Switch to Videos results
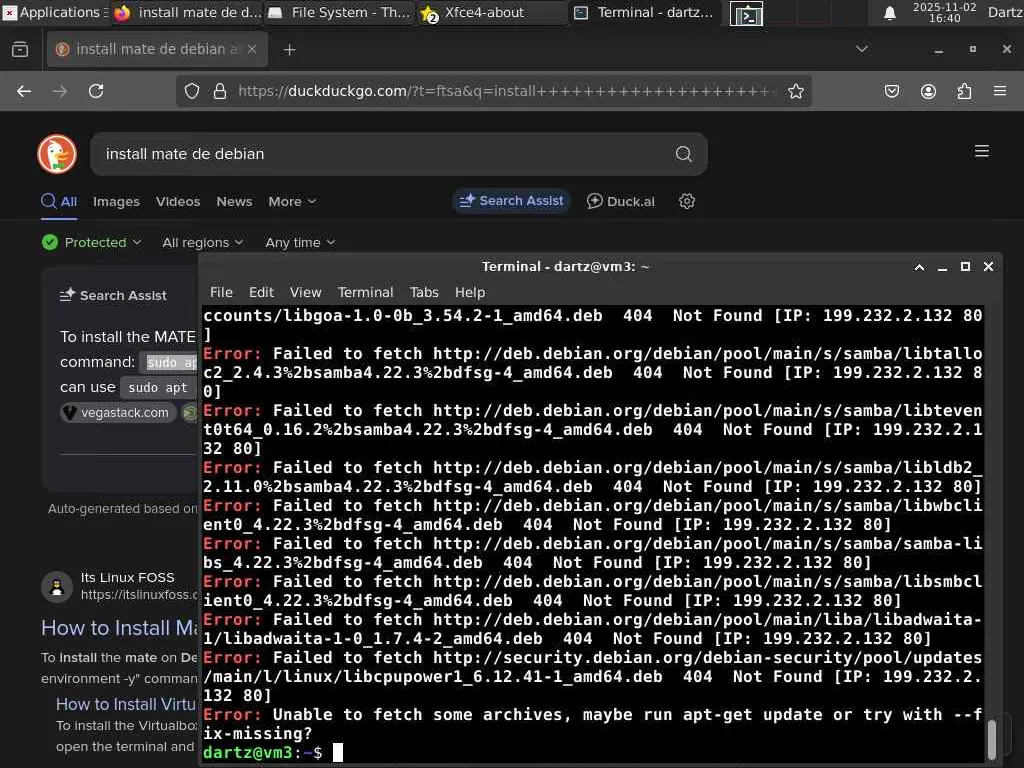This screenshot has width=1024, height=768. [x=178, y=202]
